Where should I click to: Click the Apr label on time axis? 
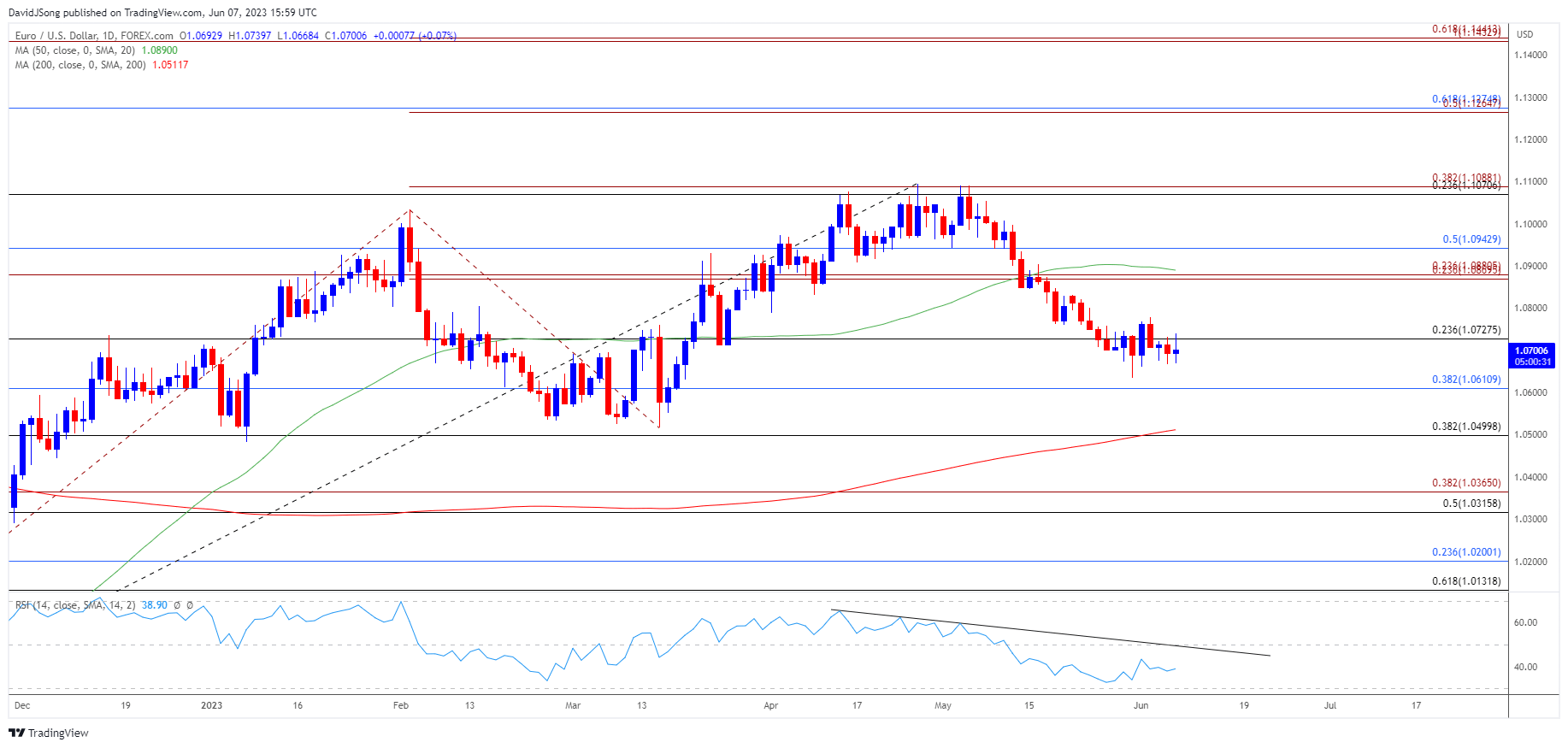tap(771, 705)
